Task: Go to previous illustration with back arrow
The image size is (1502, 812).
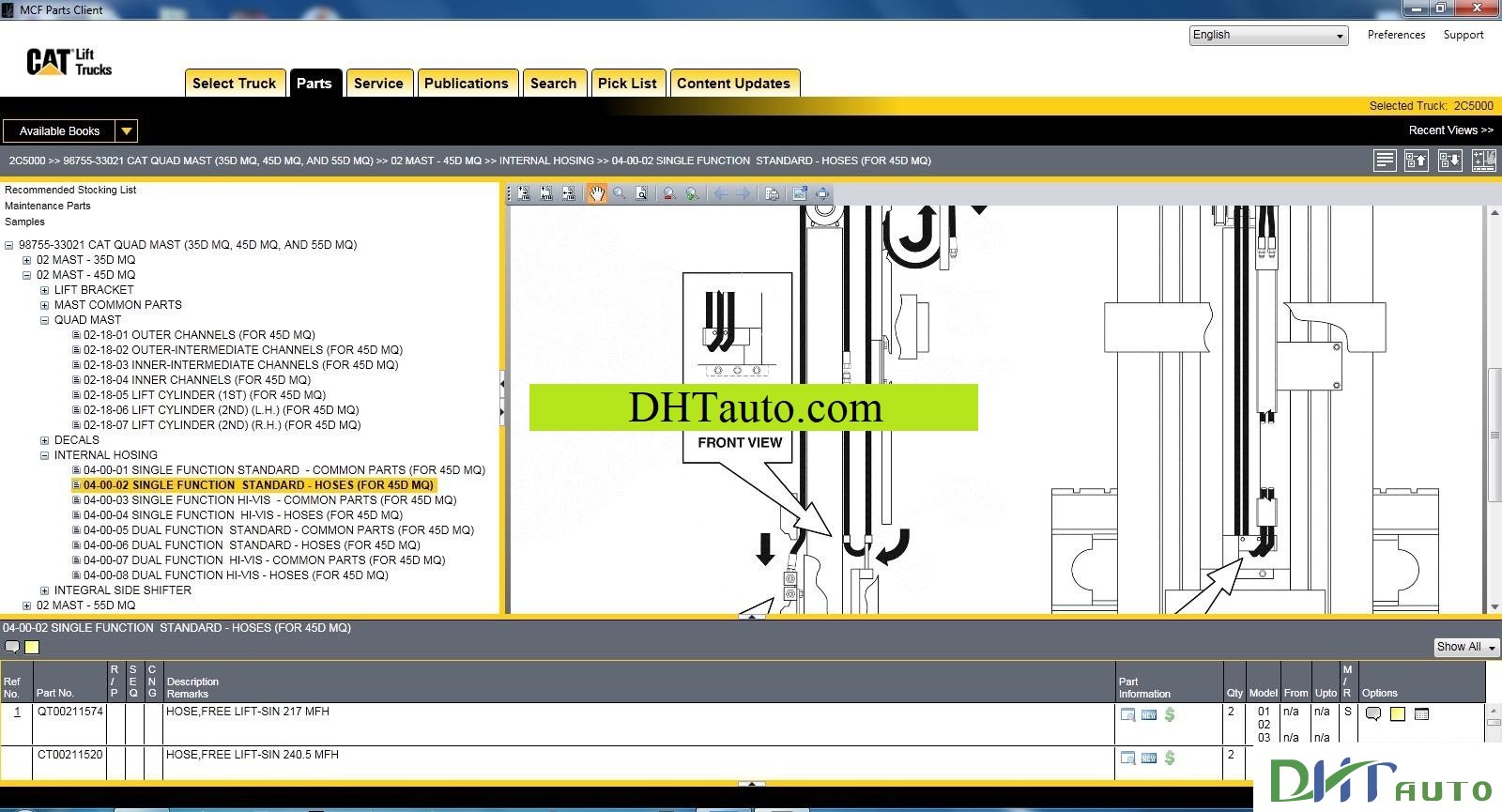Action: coord(720,193)
